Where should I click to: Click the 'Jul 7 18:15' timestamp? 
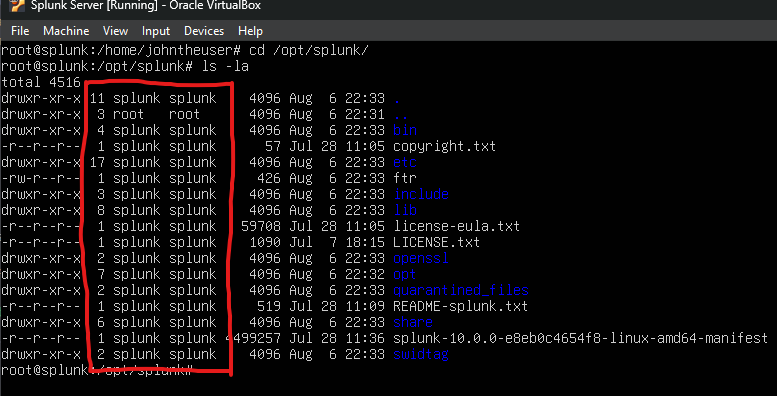[336, 242]
